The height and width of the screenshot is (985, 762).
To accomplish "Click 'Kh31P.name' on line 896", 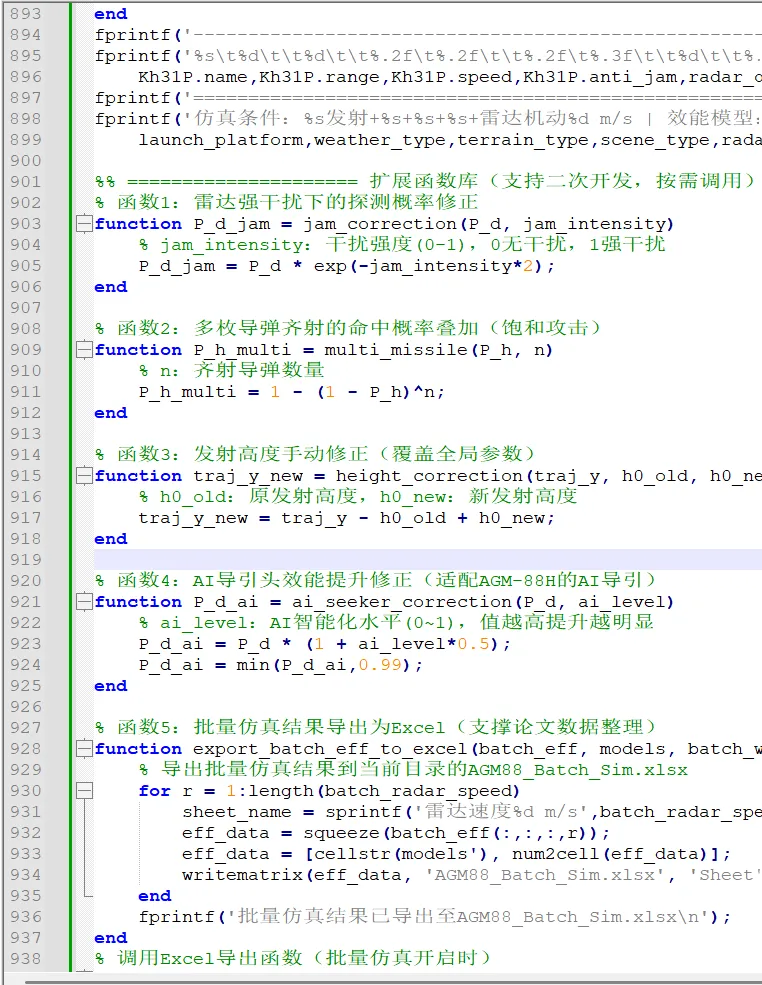I will 193,77.
